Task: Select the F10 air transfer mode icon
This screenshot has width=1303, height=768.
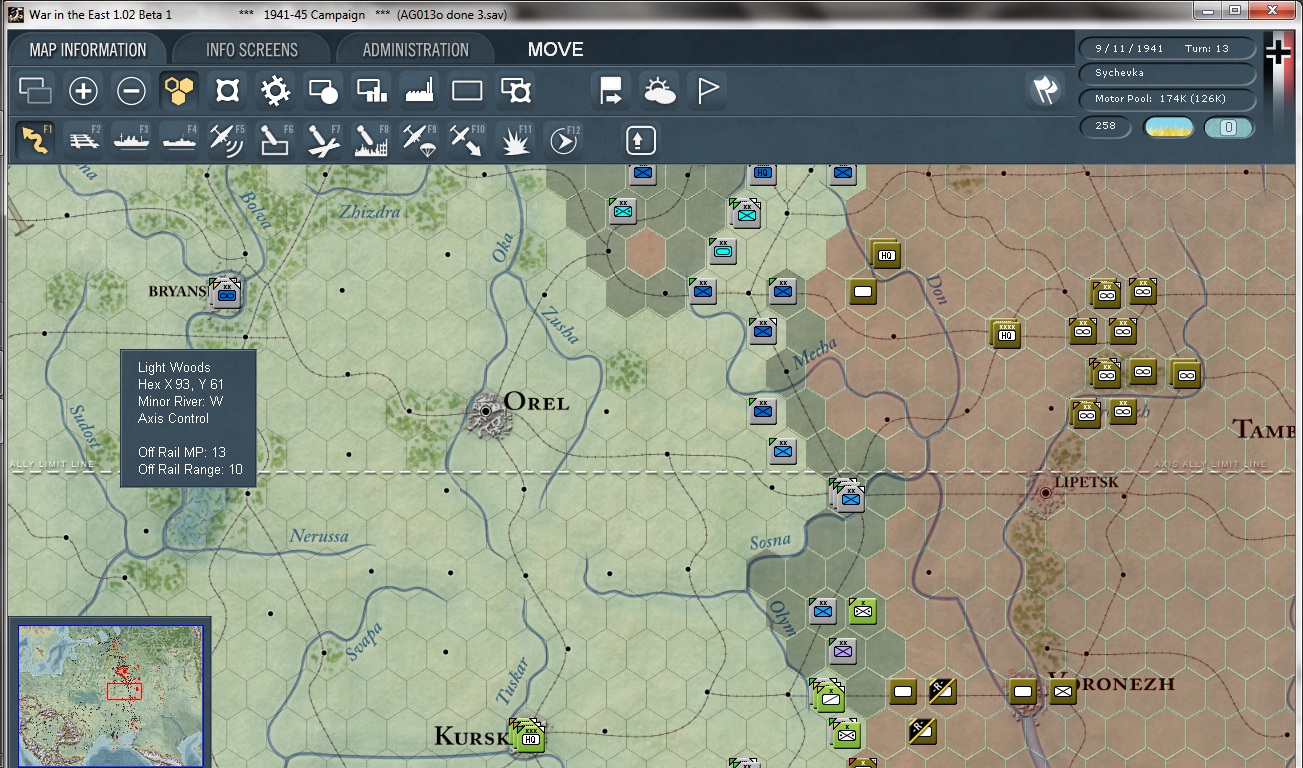Action: click(x=467, y=140)
